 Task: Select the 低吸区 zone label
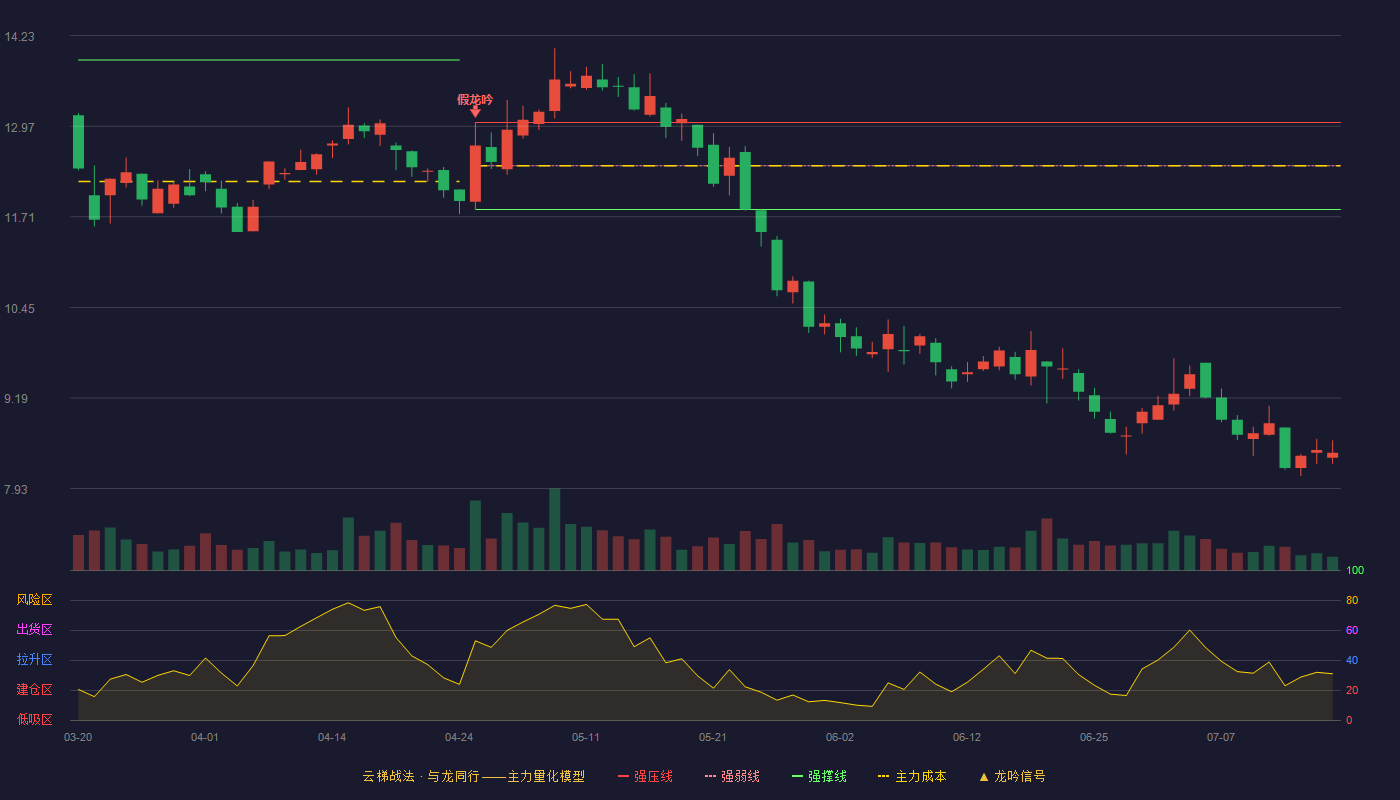(34, 719)
